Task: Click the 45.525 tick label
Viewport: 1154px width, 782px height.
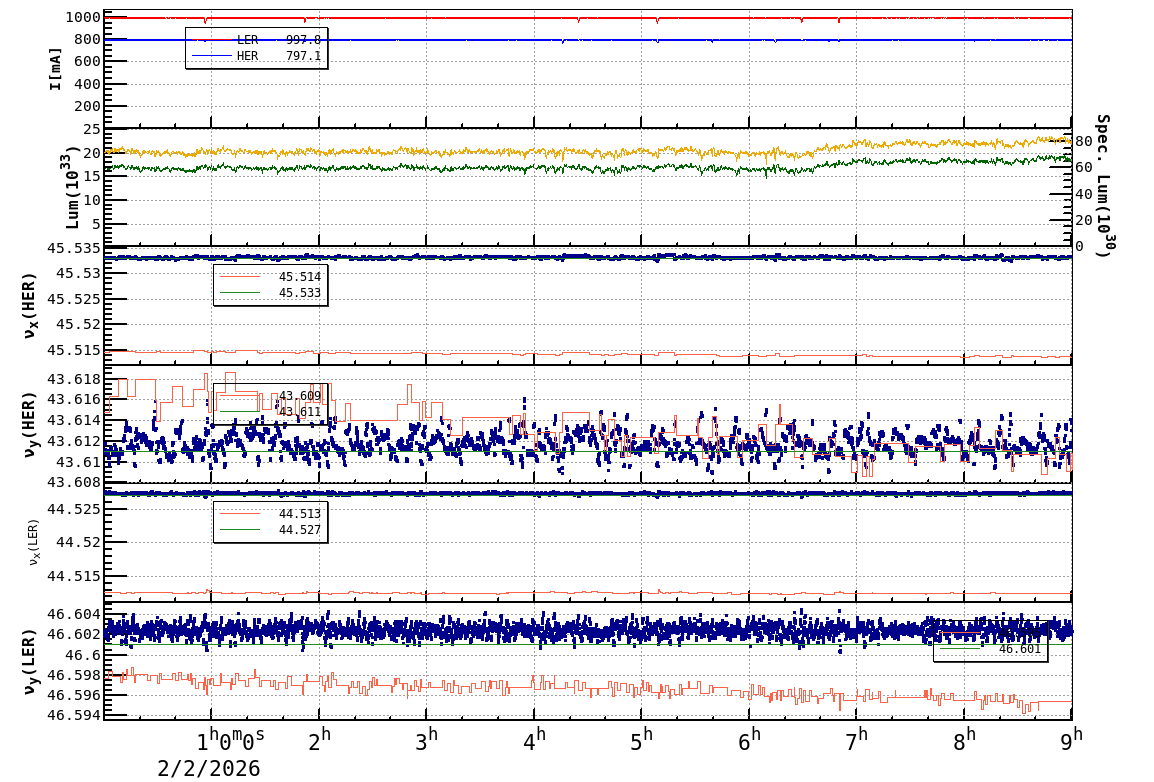Action: pyautogui.click(x=74, y=299)
